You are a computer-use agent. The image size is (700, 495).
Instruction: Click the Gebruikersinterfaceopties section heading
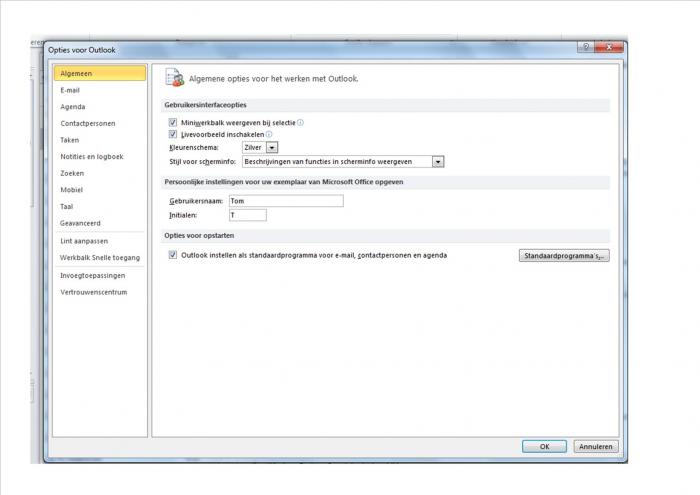click(205, 105)
